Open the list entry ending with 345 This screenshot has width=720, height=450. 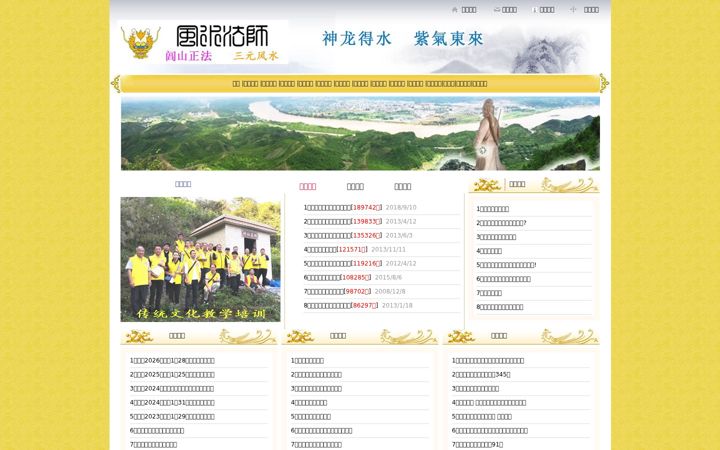point(481,375)
